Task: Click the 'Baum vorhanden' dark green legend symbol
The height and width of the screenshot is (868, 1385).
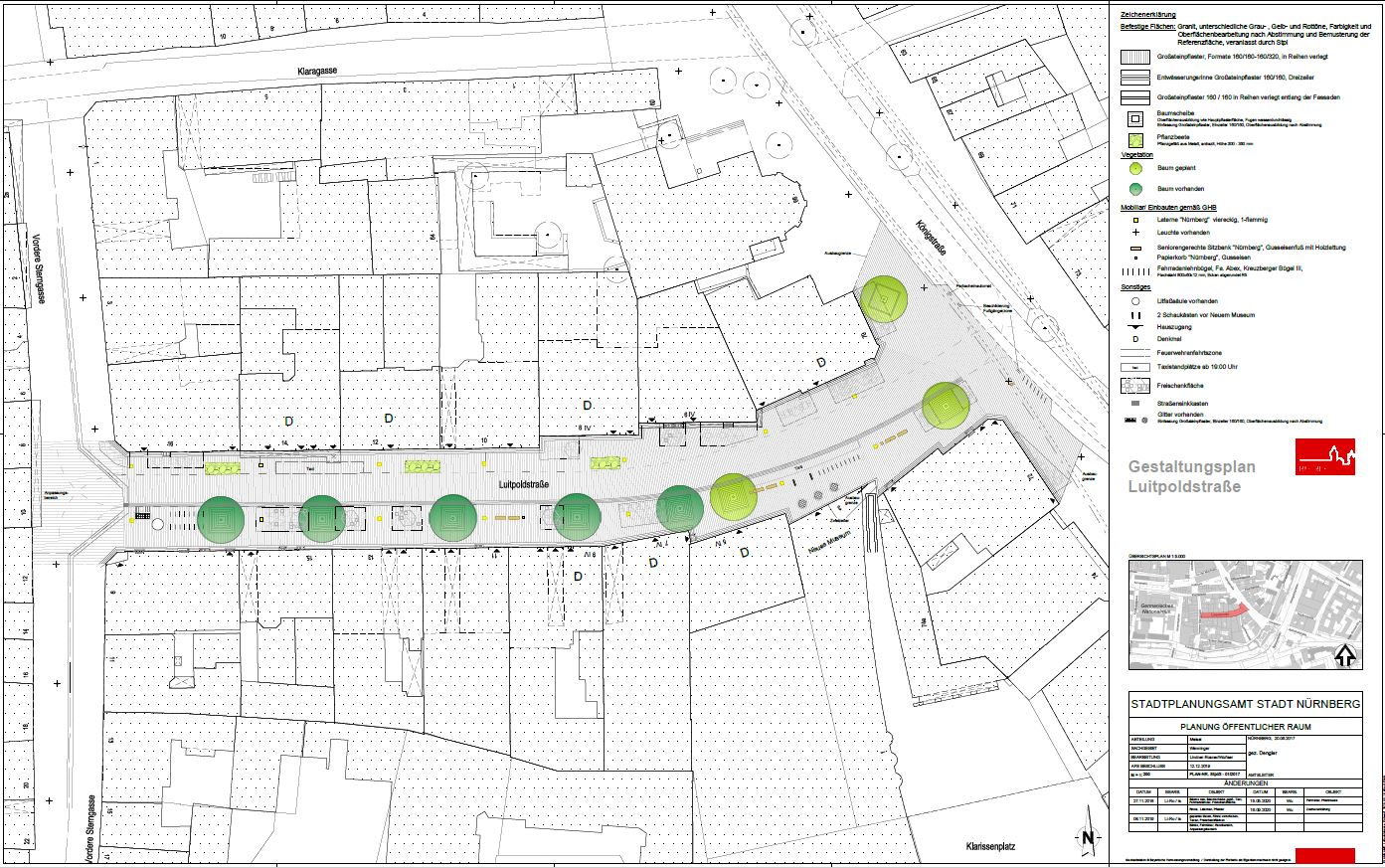Action: tap(1134, 189)
